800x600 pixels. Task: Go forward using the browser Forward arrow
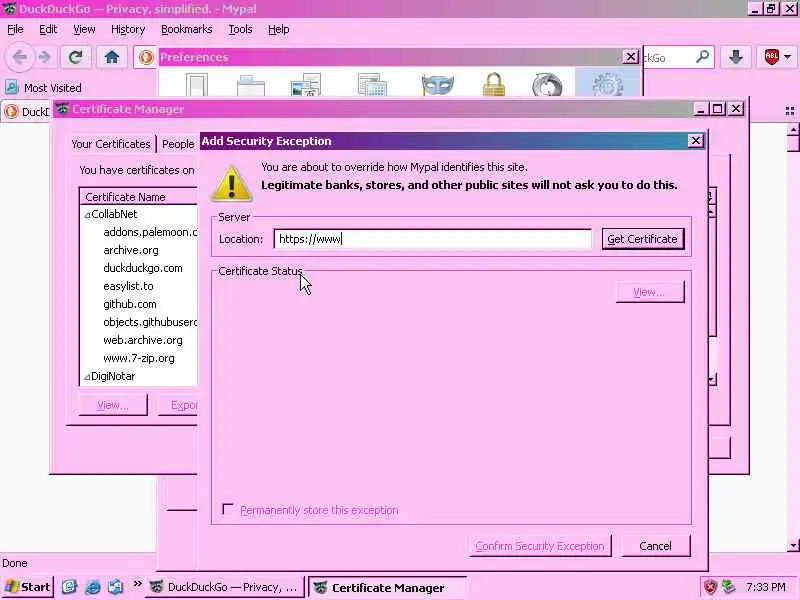pos(45,57)
